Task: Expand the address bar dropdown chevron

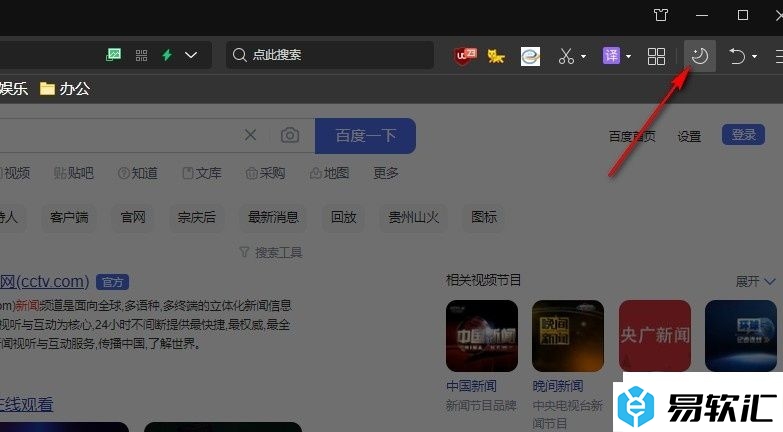Action: [x=191, y=55]
